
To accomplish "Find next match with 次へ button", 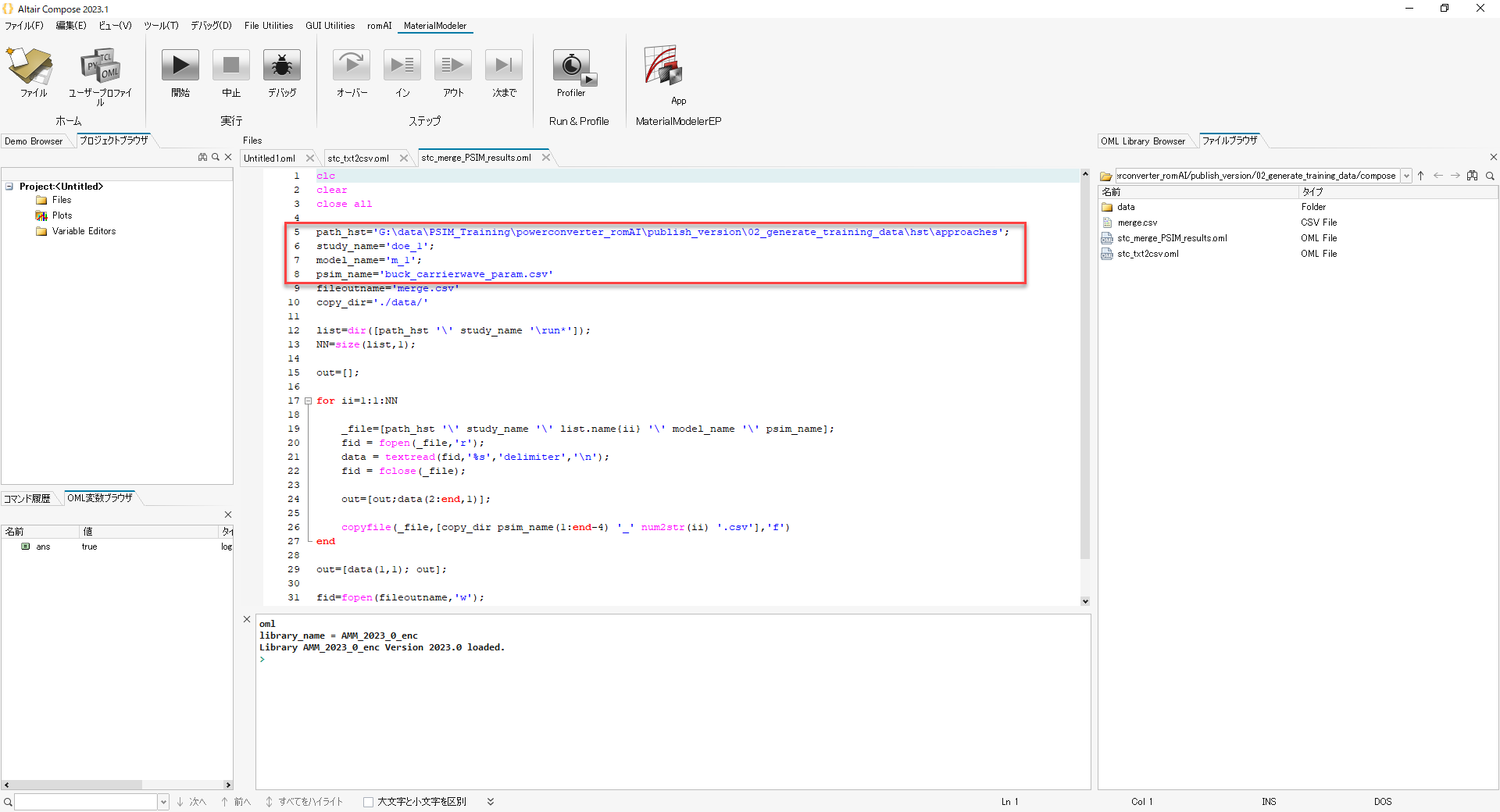I will tap(191, 802).
